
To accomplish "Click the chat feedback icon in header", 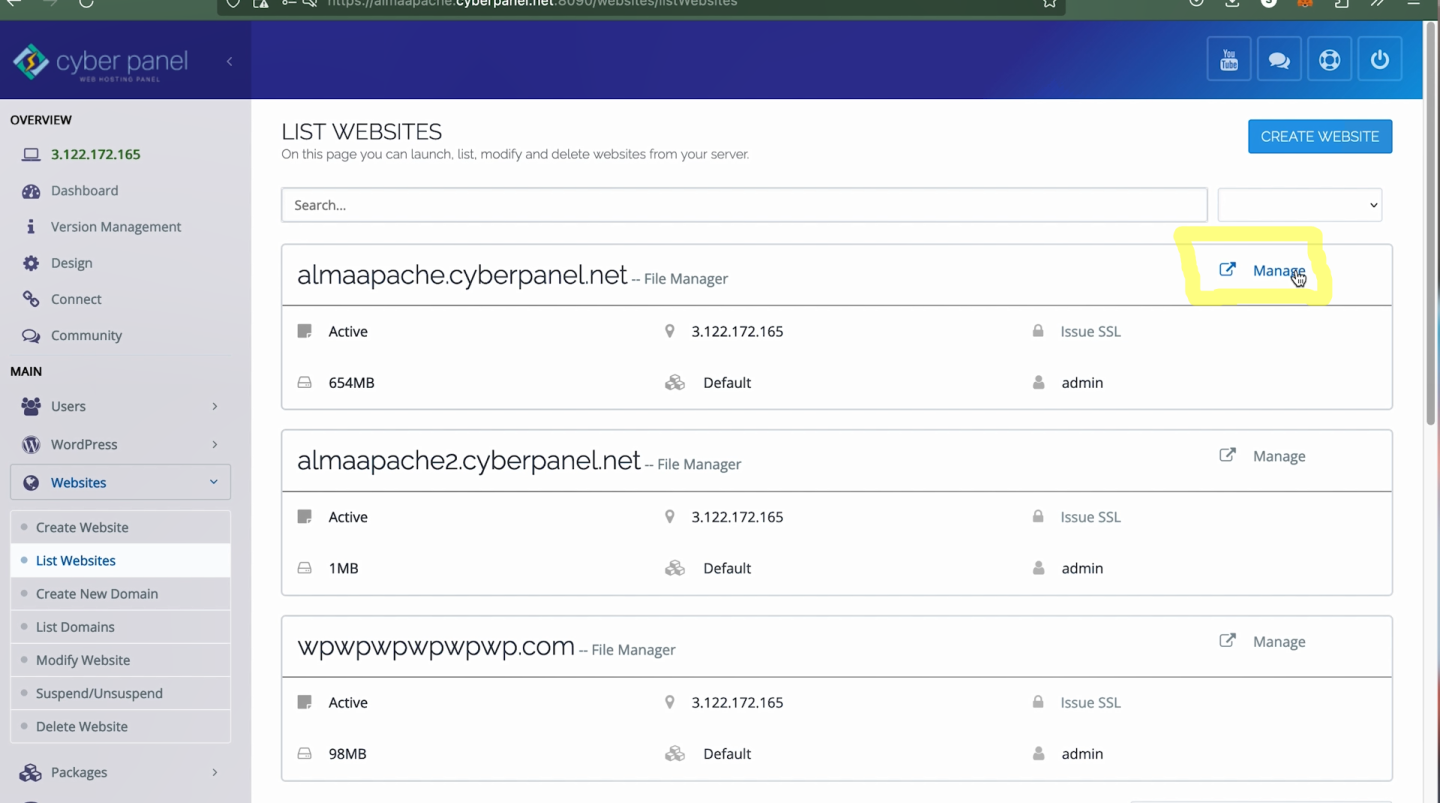I will [x=1279, y=58].
